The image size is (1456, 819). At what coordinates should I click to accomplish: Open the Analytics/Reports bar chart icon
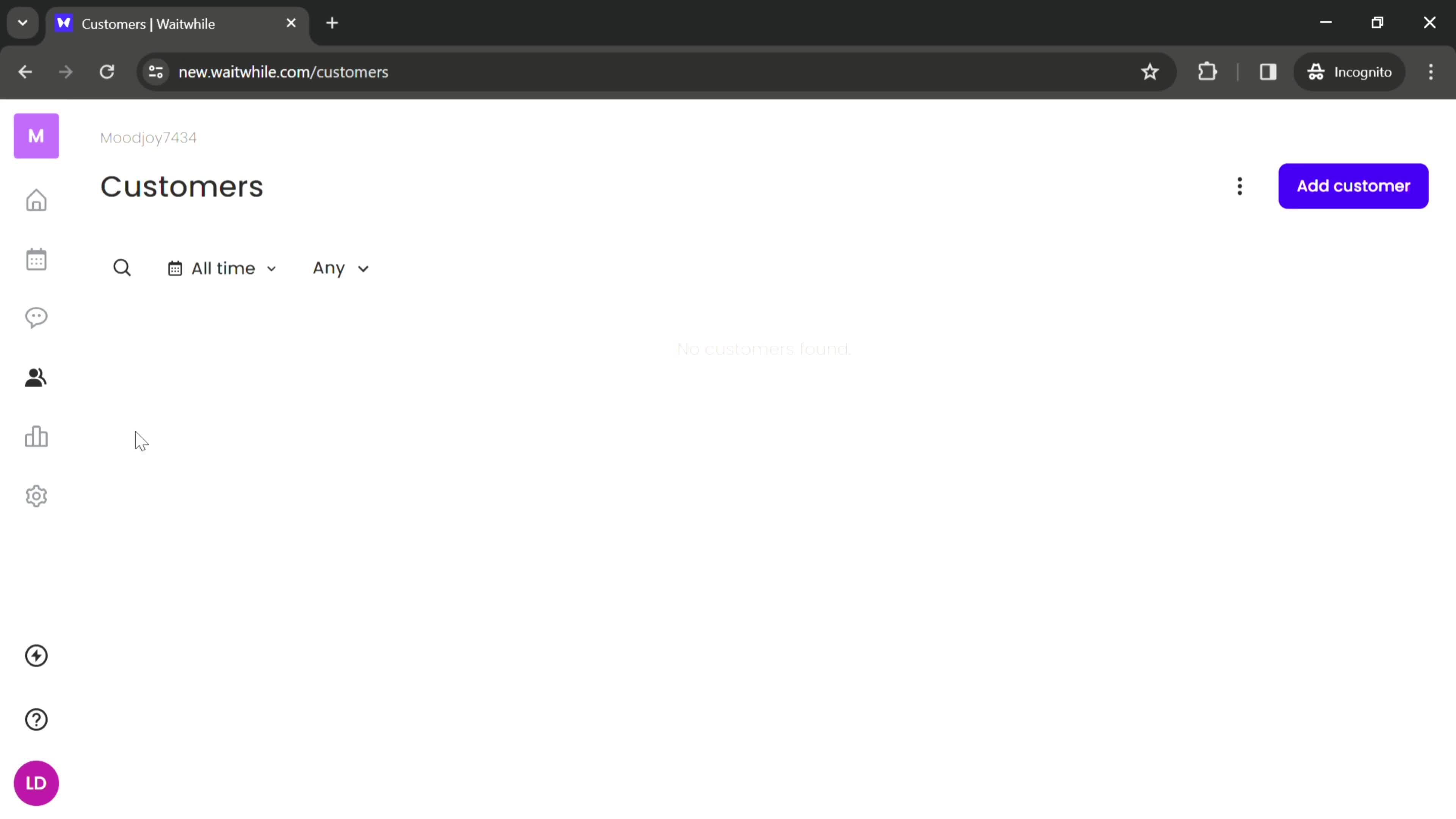(36, 437)
